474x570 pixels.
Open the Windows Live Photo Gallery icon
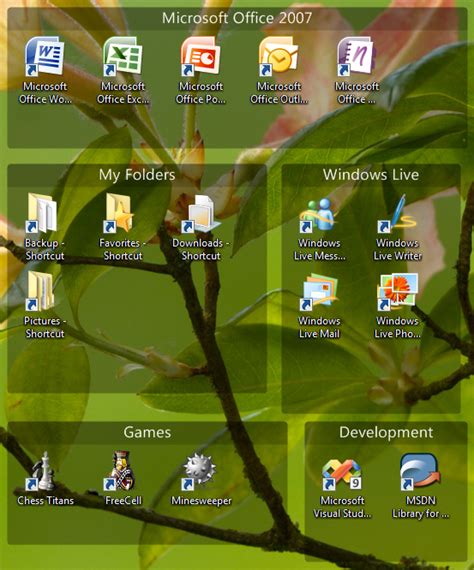[x=397, y=292]
